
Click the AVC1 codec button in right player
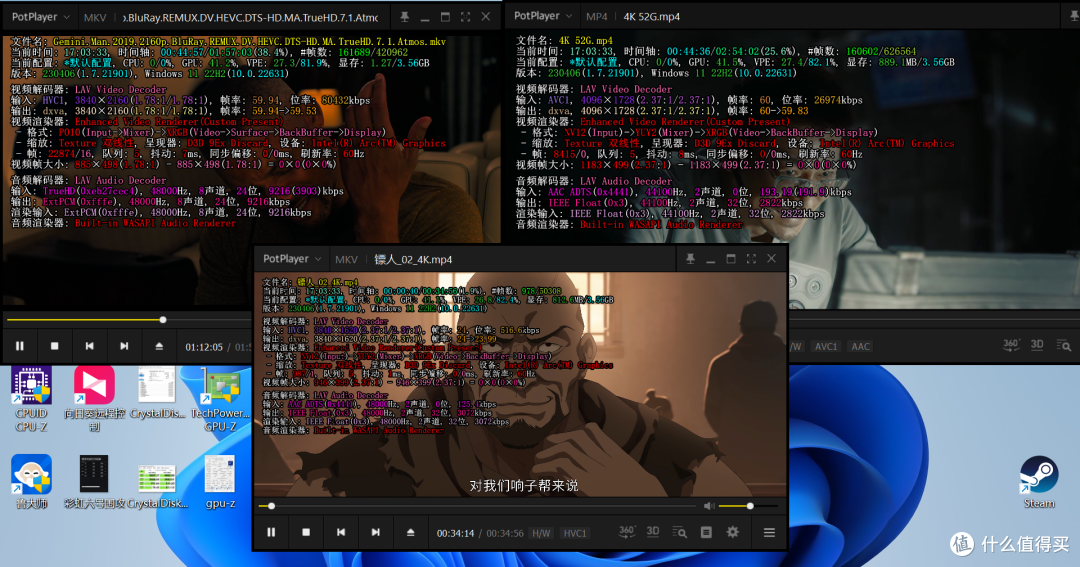[826, 347]
